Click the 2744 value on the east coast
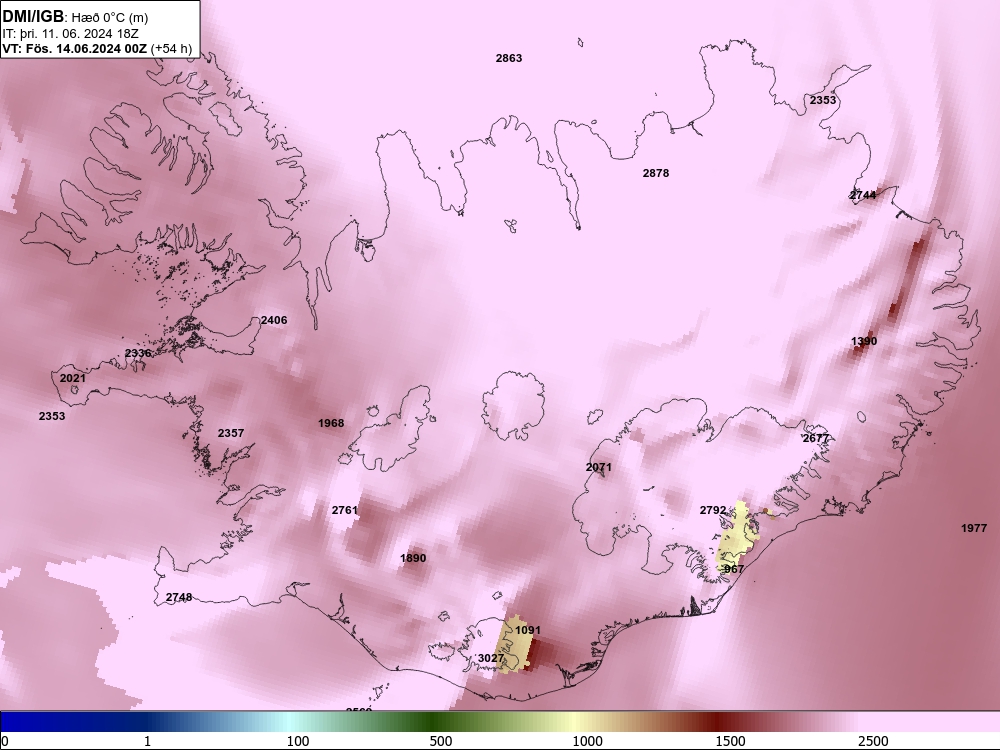The height and width of the screenshot is (750, 1000). pos(863,195)
